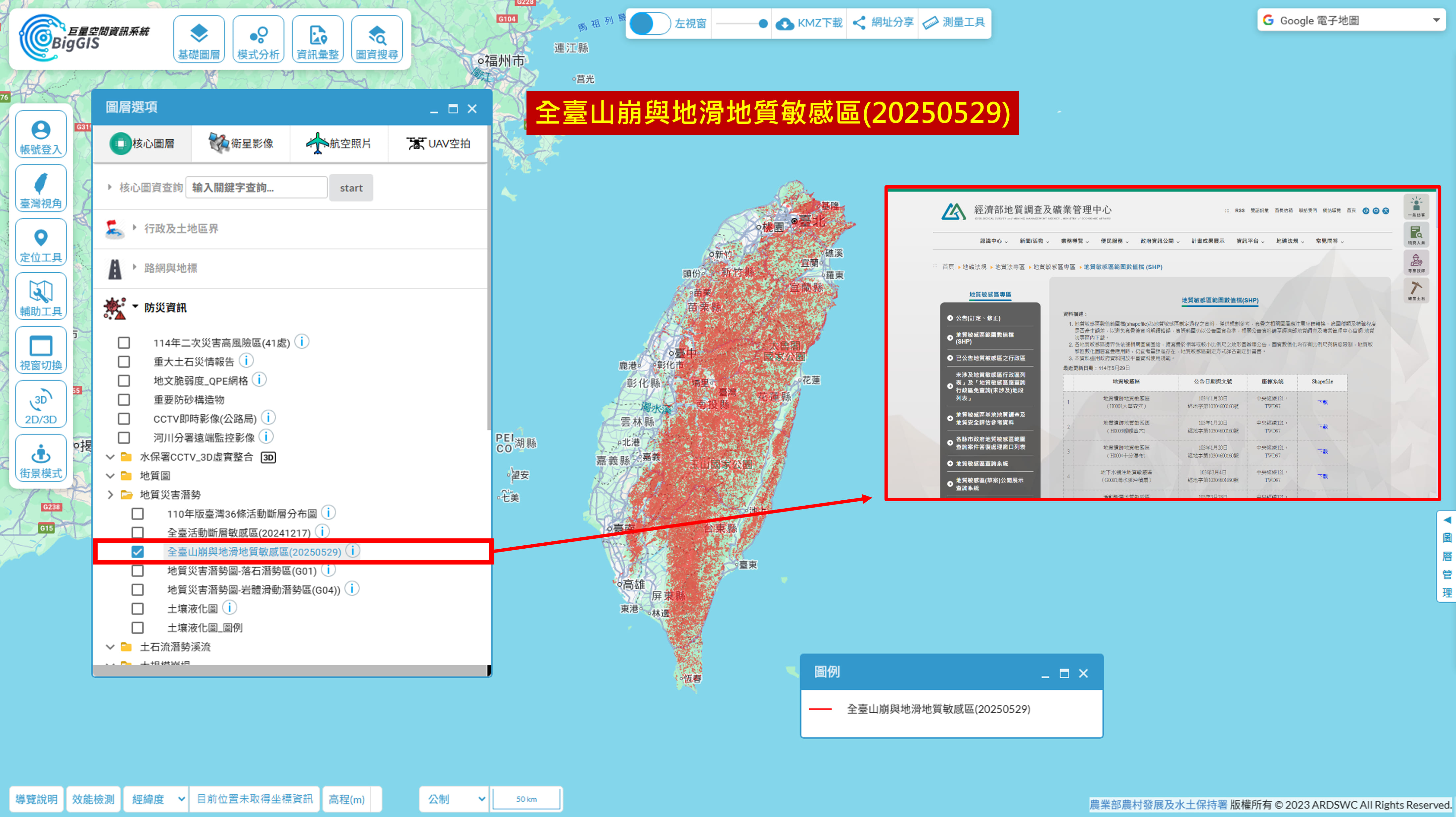
Task: Uncheck 全臺山崩與地滑地質敏感區(20250529) layer
Action: click(x=137, y=552)
